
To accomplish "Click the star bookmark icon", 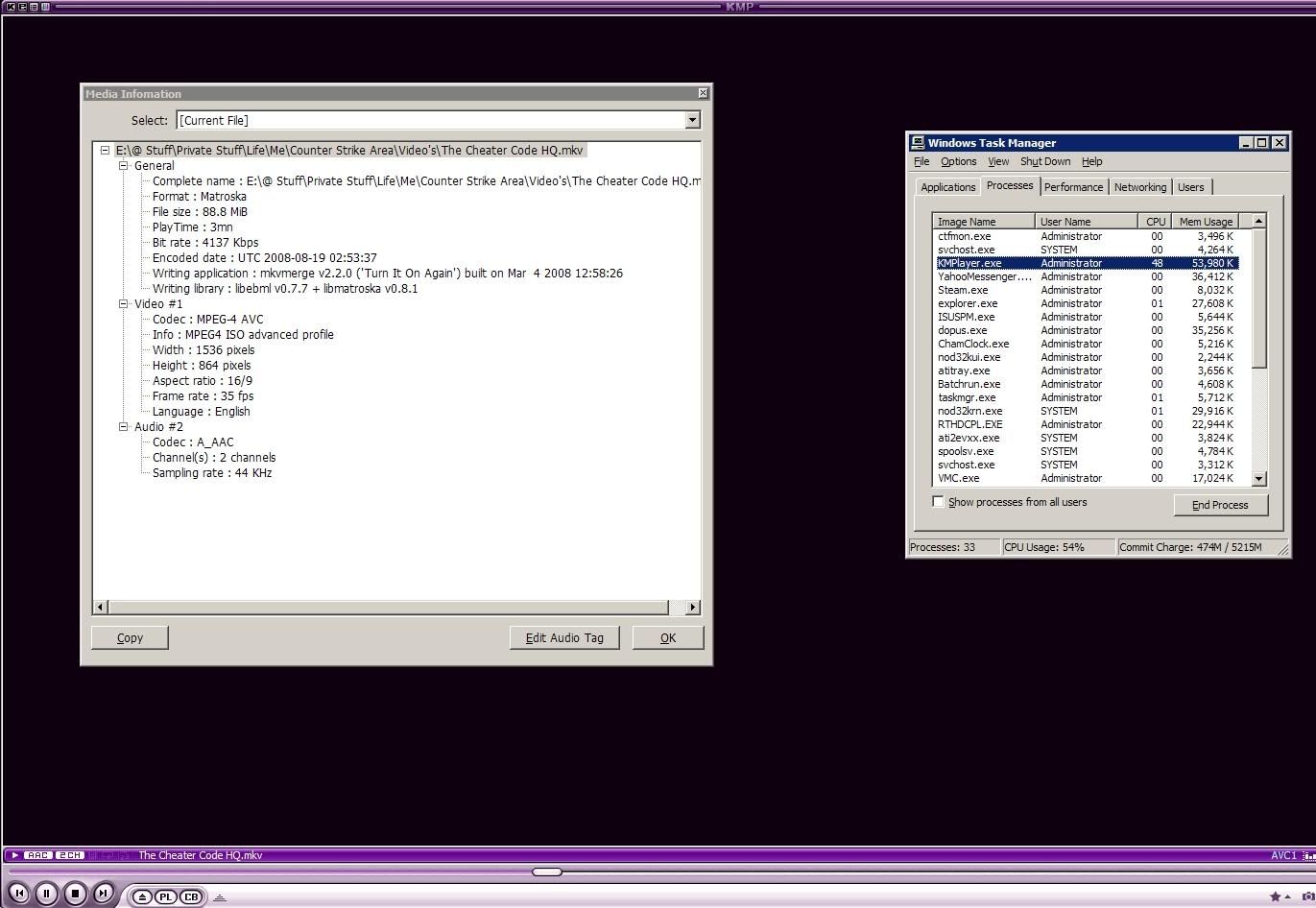I will (x=1275, y=896).
